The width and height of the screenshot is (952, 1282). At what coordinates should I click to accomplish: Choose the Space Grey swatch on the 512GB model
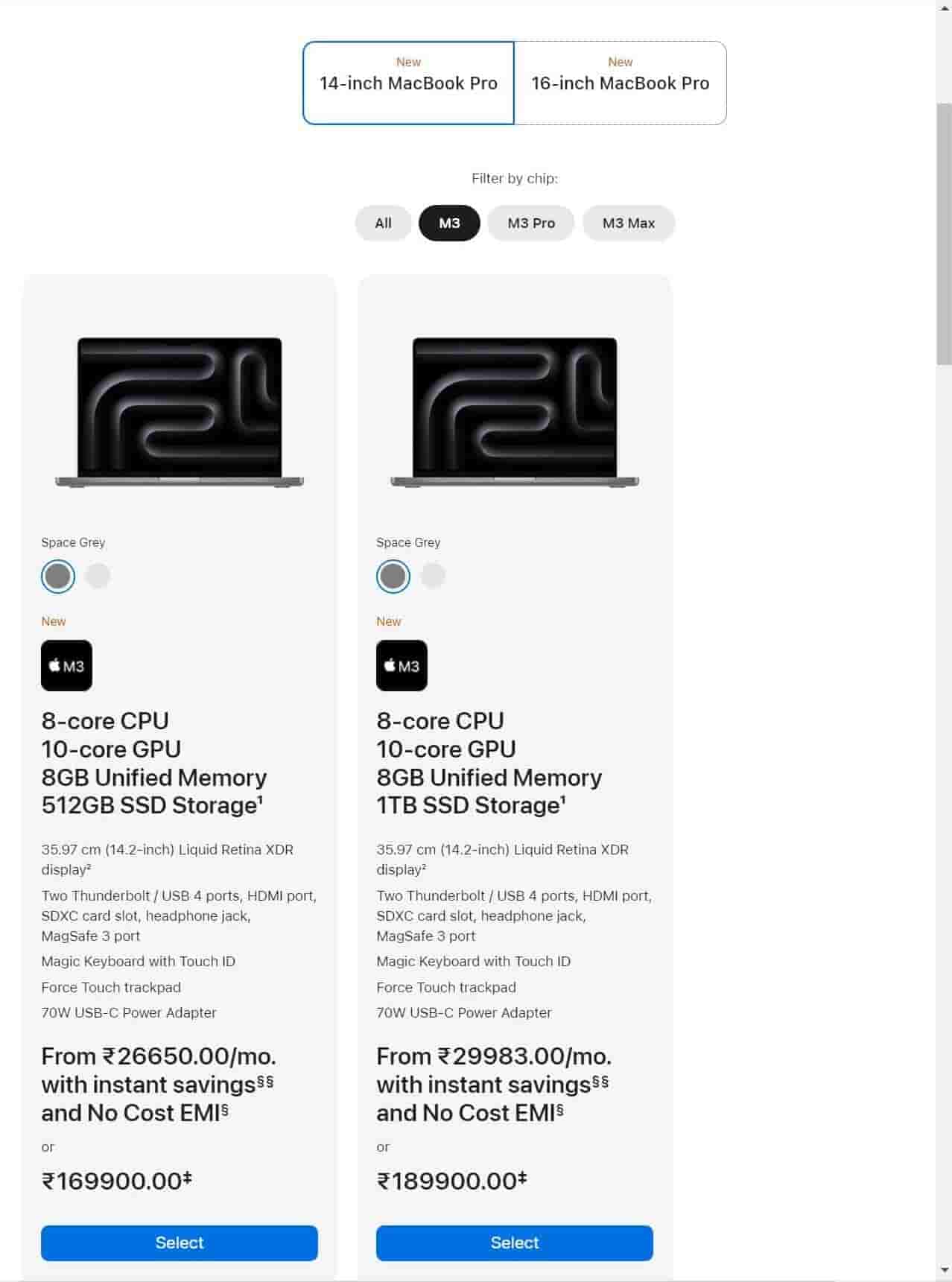[x=58, y=576]
